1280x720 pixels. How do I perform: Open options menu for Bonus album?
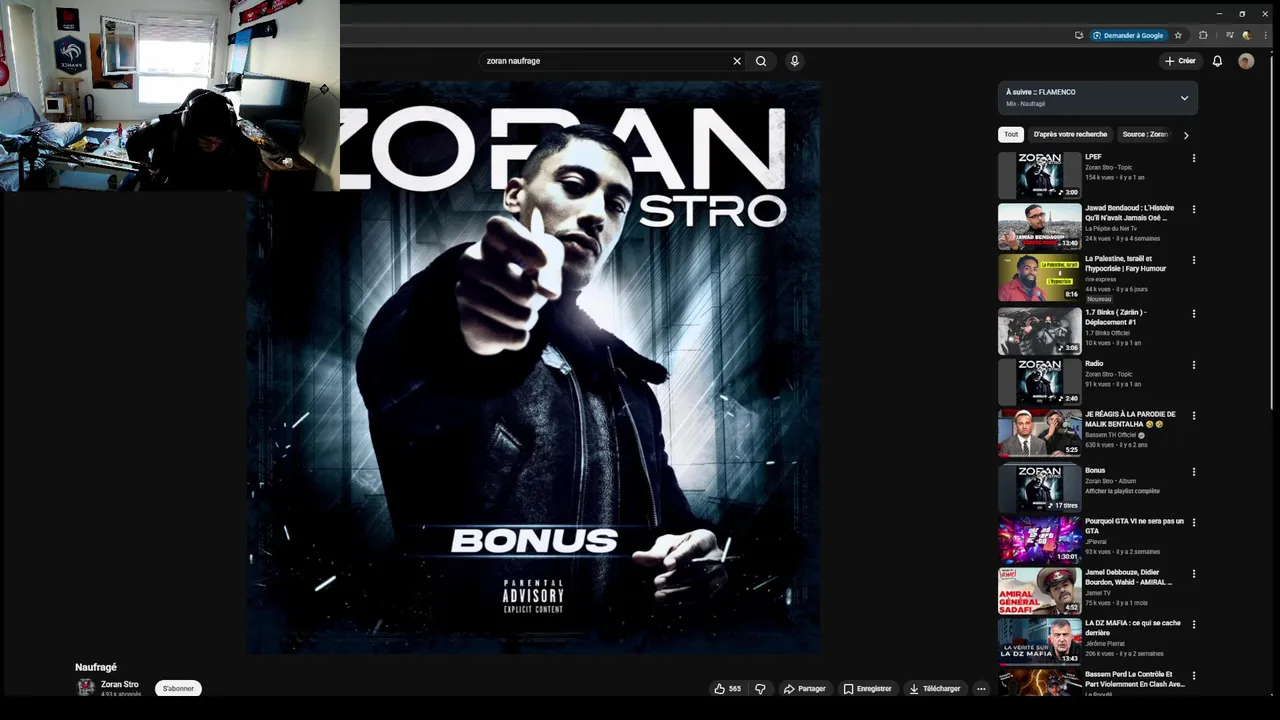tap(1193, 472)
